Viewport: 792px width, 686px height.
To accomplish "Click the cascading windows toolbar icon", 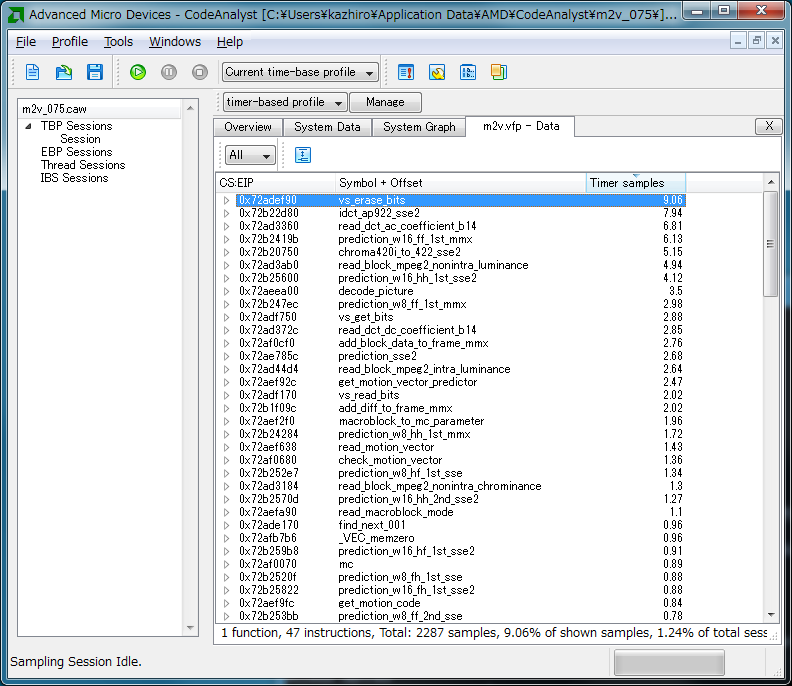I will (499, 72).
